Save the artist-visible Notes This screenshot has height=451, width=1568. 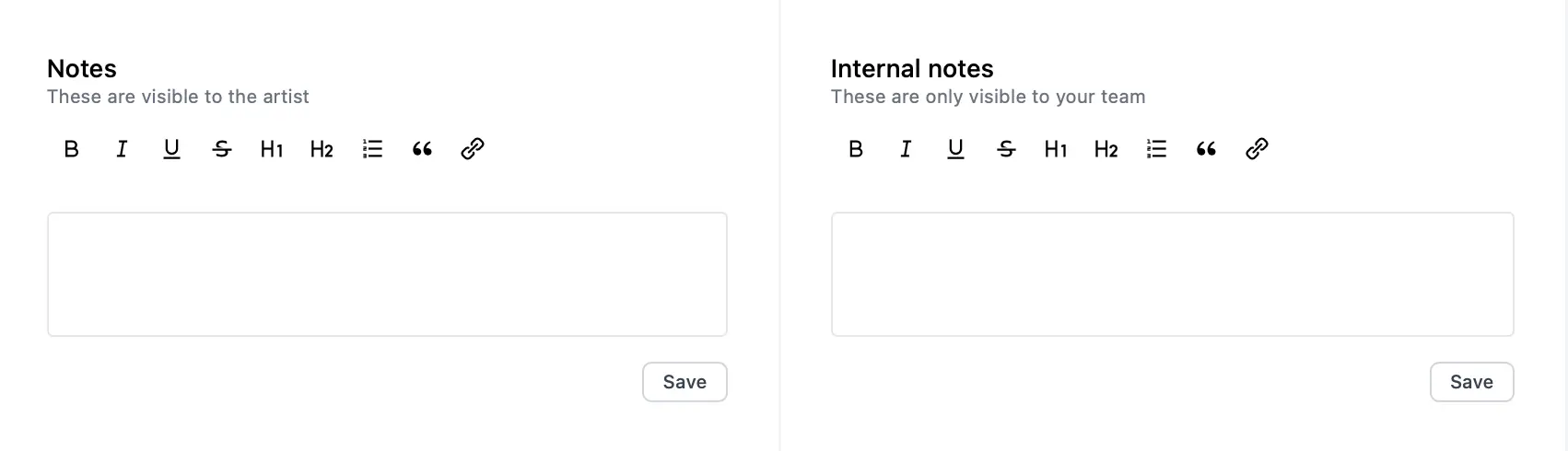(x=685, y=382)
